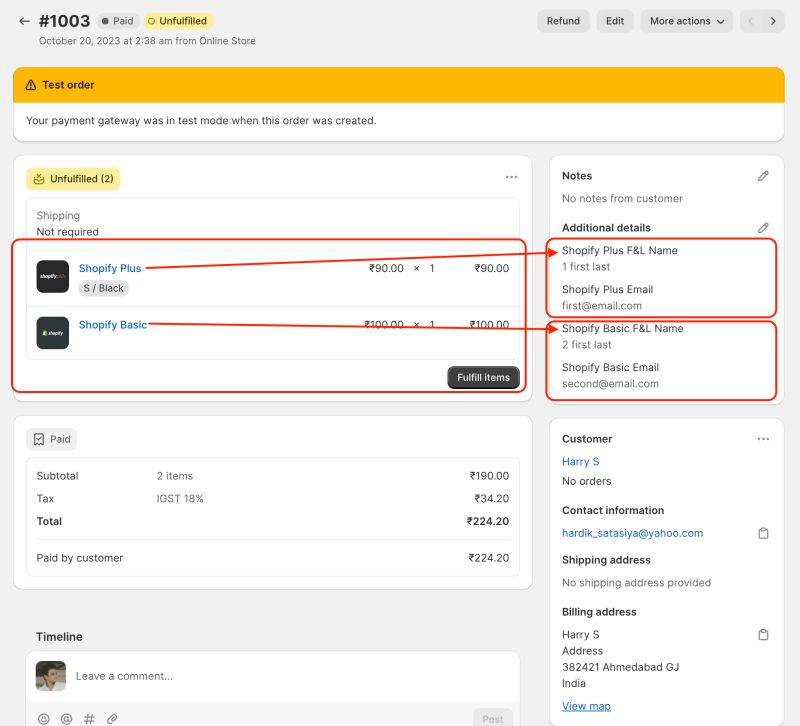800x726 pixels.
Task: Insert an emoji into the timeline comment
Action: (x=42, y=718)
